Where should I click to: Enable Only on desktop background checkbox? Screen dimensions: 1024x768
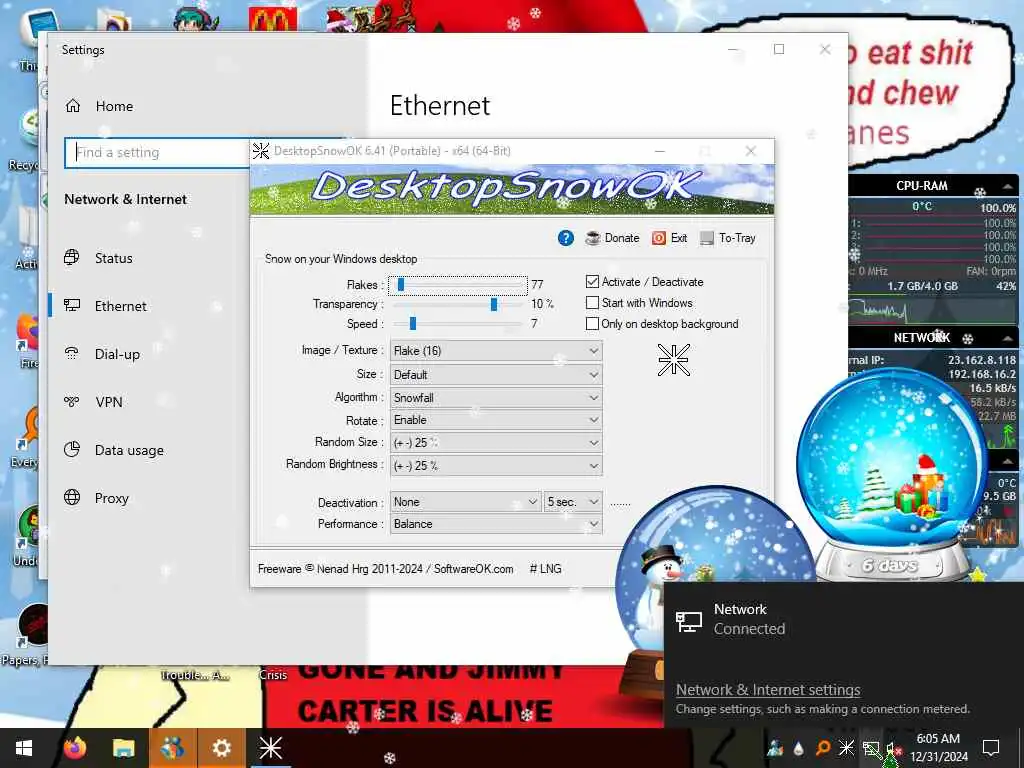pyautogui.click(x=592, y=323)
